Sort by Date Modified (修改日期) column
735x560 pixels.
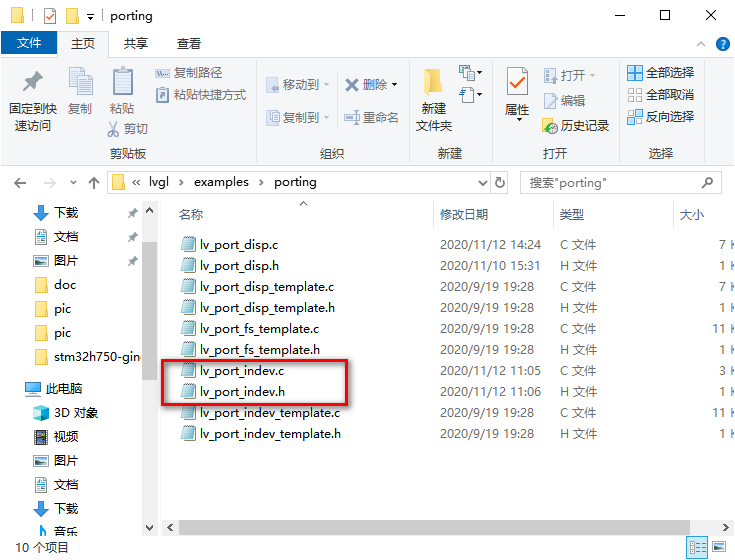click(x=464, y=214)
